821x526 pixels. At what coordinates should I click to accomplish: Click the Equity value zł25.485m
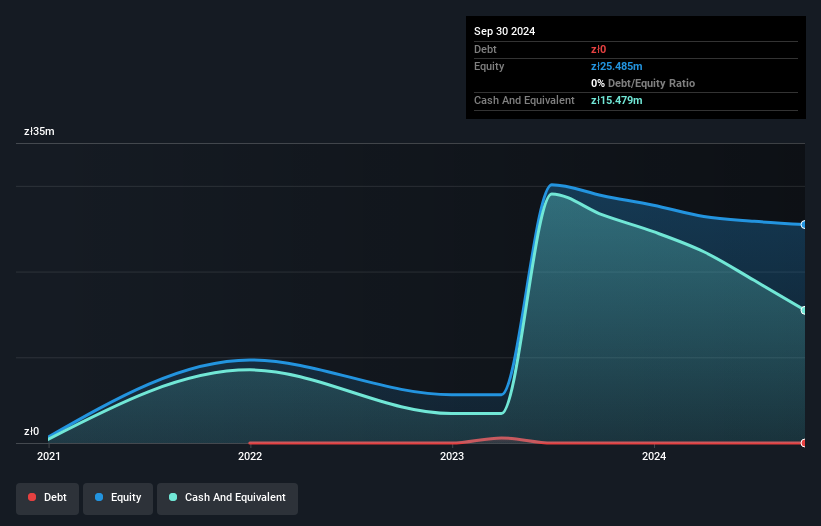click(616, 66)
